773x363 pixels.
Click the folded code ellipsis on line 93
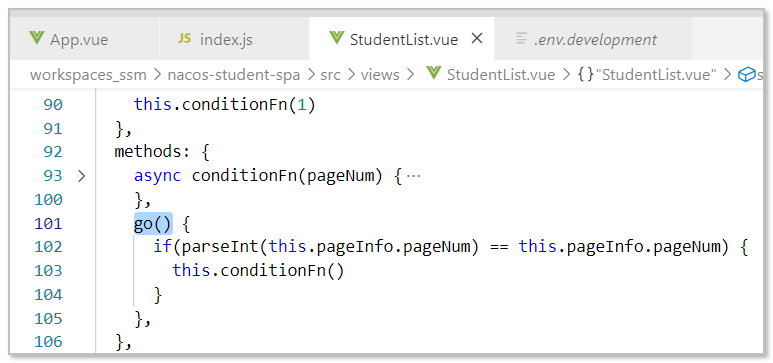point(413,176)
